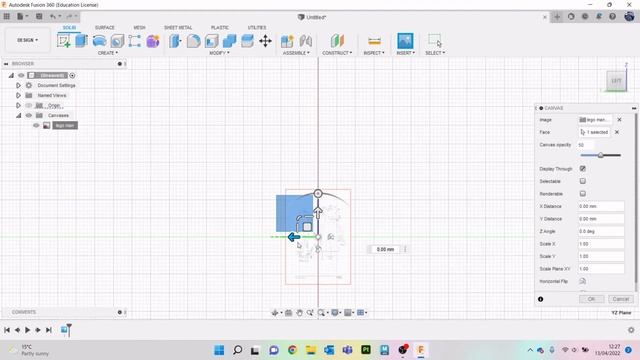Select the Combine tool
This screenshot has height=360, width=640.
(x=229, y=41)
